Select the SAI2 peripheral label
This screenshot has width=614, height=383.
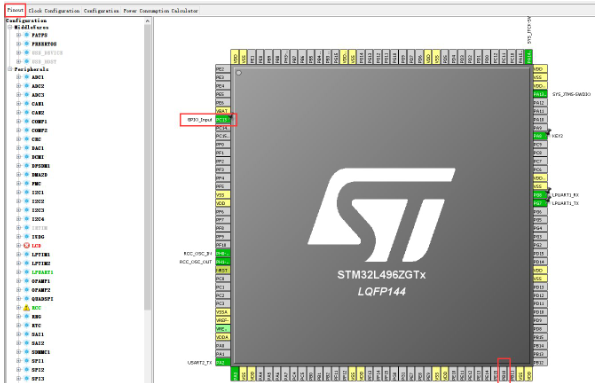[38, 343]
